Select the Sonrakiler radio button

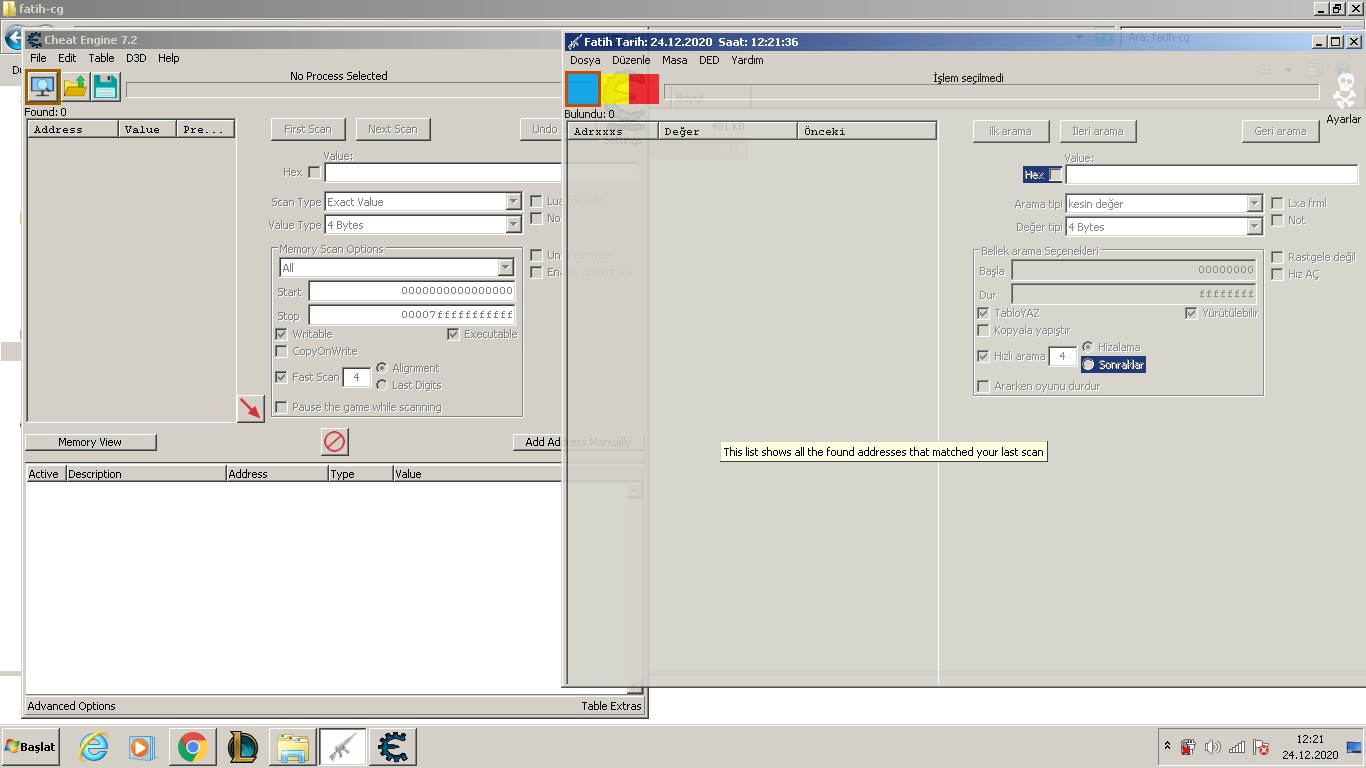(1088, 365)
